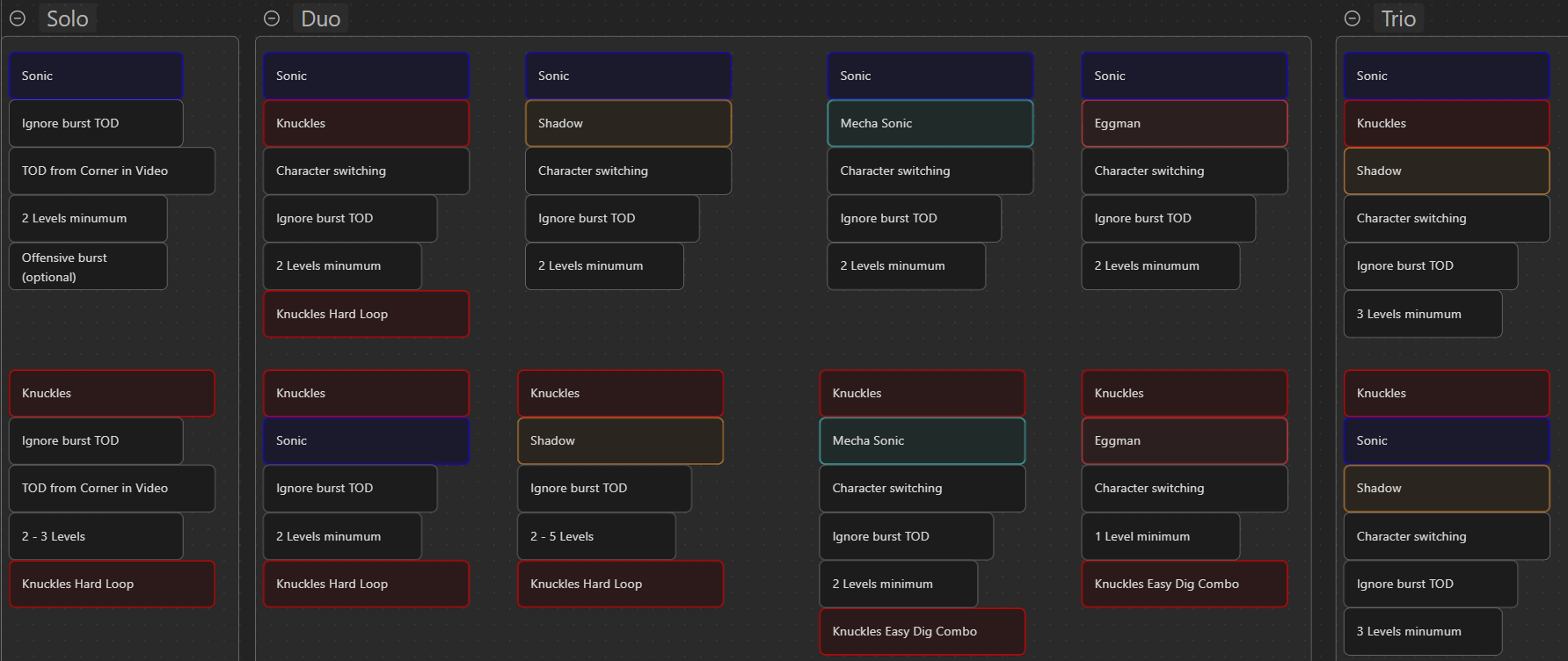Select Ignore burst TOD in Trio Sonic-led stack

pos(1431,265)
